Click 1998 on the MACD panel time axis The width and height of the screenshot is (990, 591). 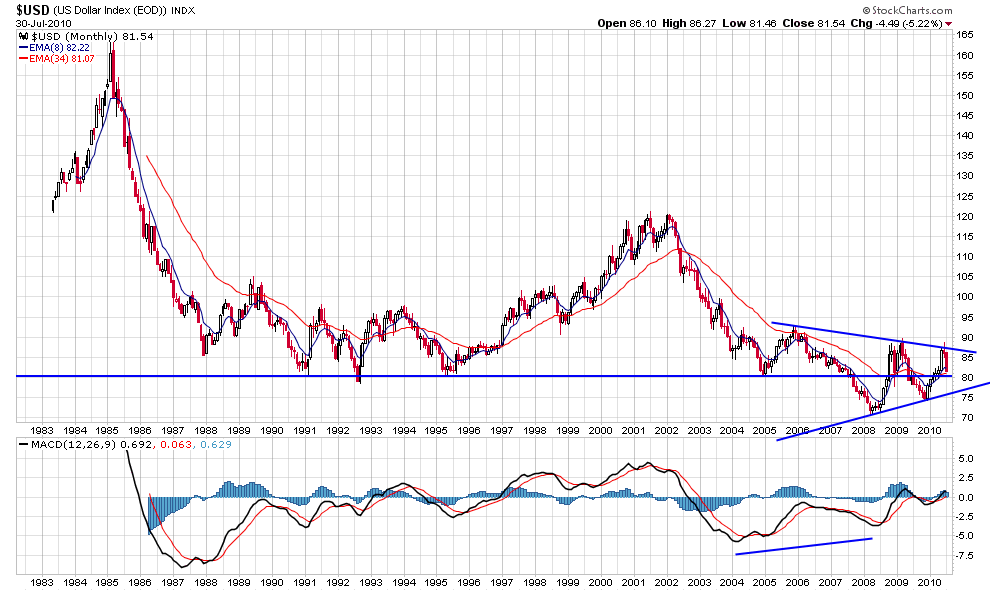(535, 582)
